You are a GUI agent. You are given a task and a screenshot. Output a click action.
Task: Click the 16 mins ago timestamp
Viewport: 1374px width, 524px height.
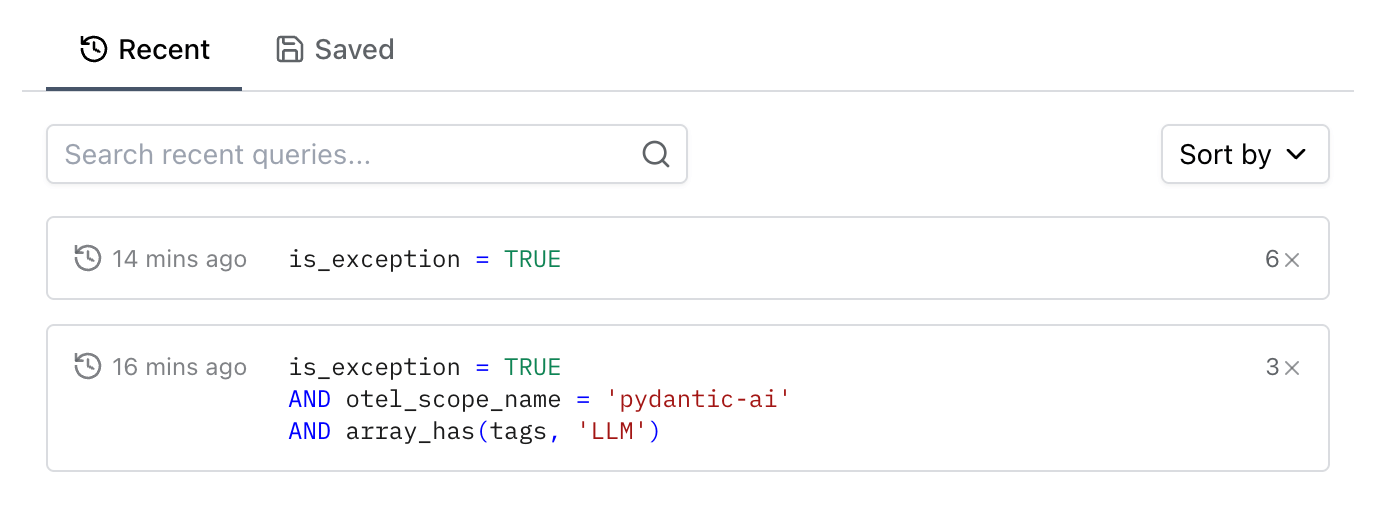pos(179,367)
